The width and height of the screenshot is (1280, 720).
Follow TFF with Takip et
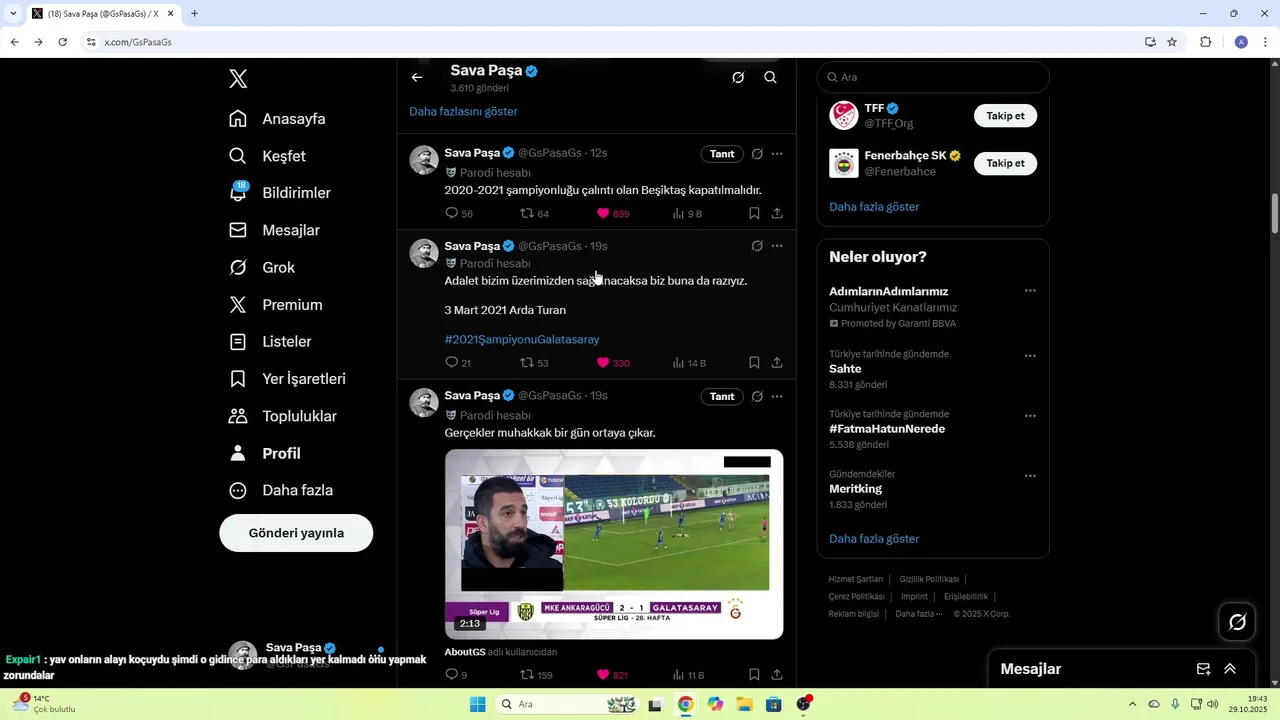(1005, 116)
